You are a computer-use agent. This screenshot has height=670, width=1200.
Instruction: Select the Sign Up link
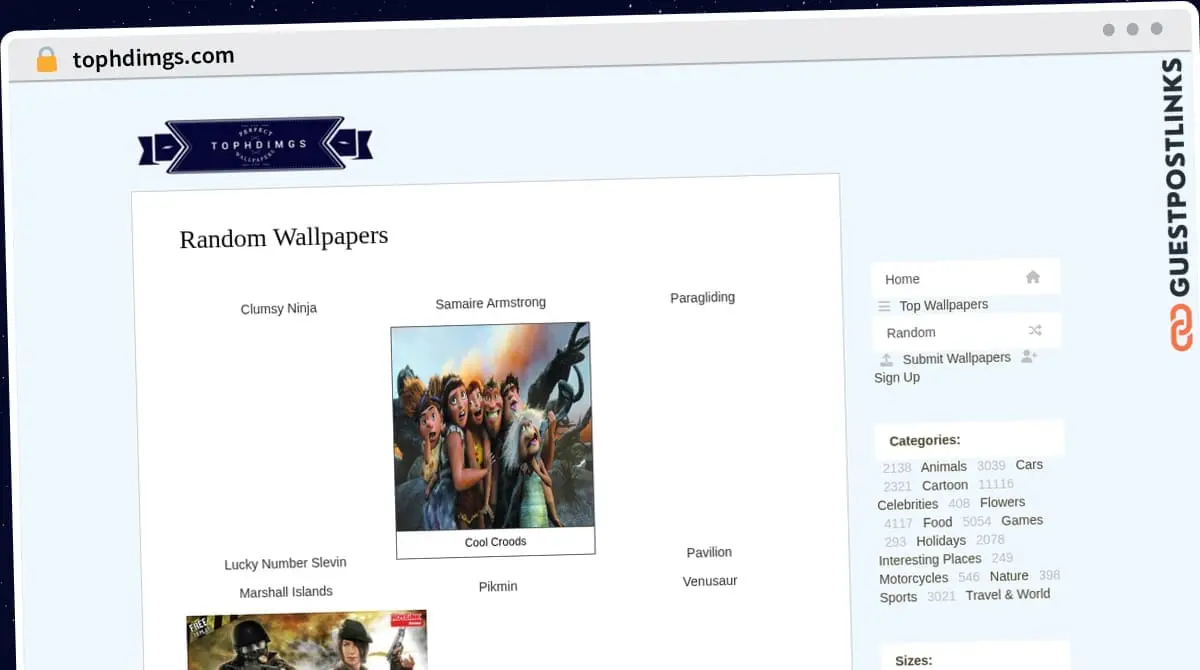tap(897, 377)
